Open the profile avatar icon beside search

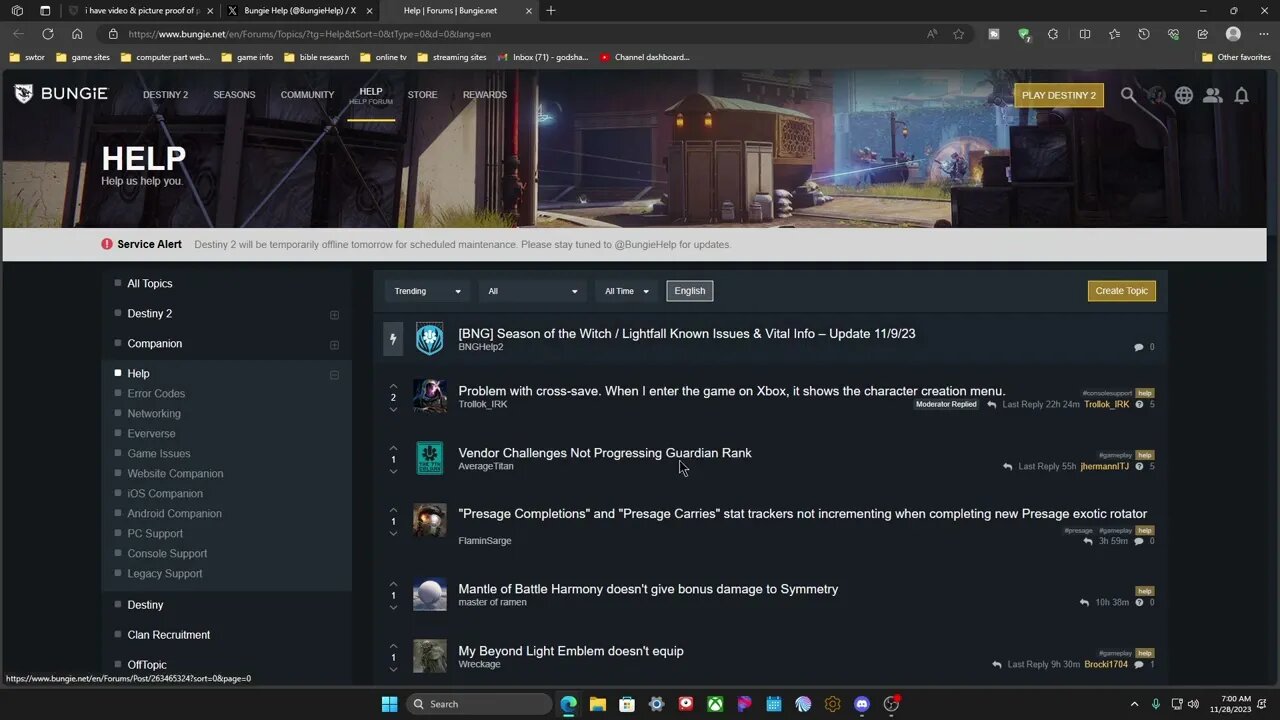tap(1157, 95)
